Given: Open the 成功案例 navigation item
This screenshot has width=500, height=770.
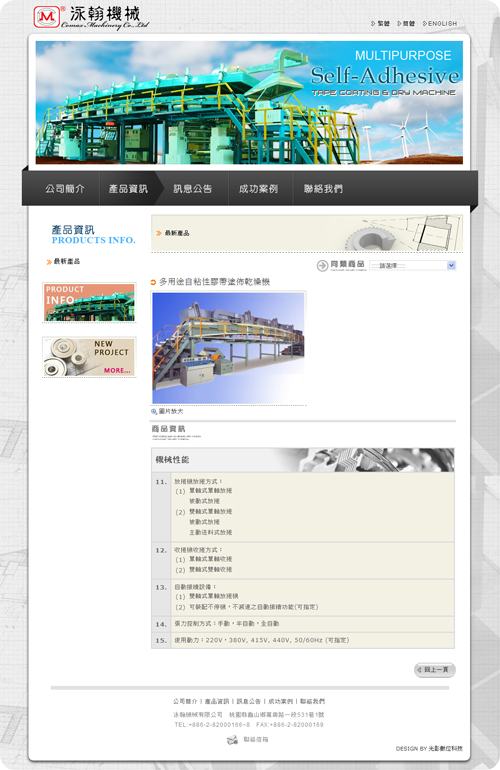Looking at the screenshot, I should click(258, 189).
